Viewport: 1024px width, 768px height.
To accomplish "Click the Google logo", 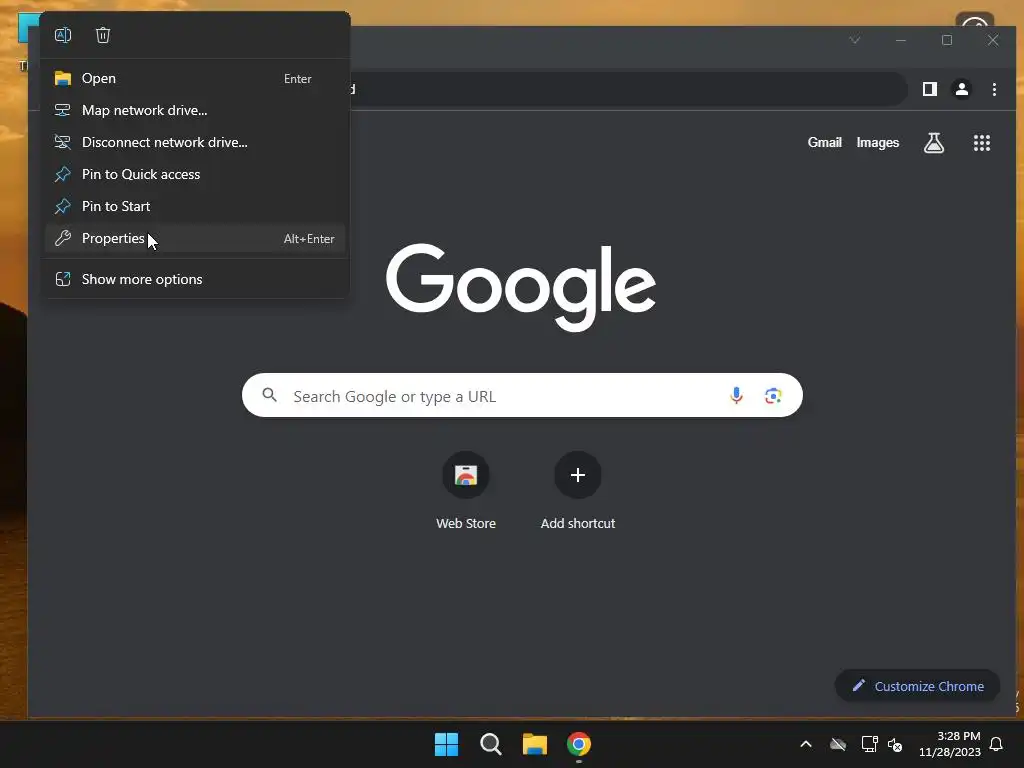I will tap(520, 287).
